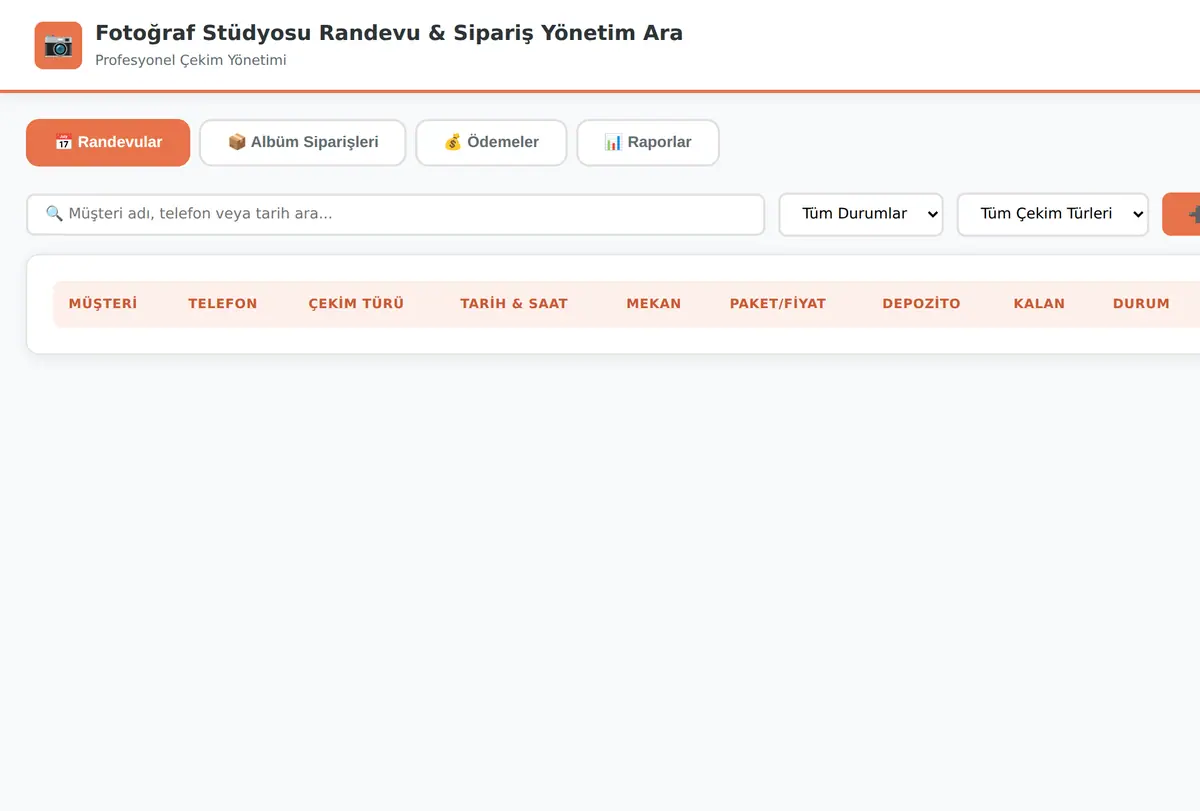Image resolution: width=1200 pixels, height=811 pixels.
Task: Click the DEPOZİTO column header
Action: [921, 304]
